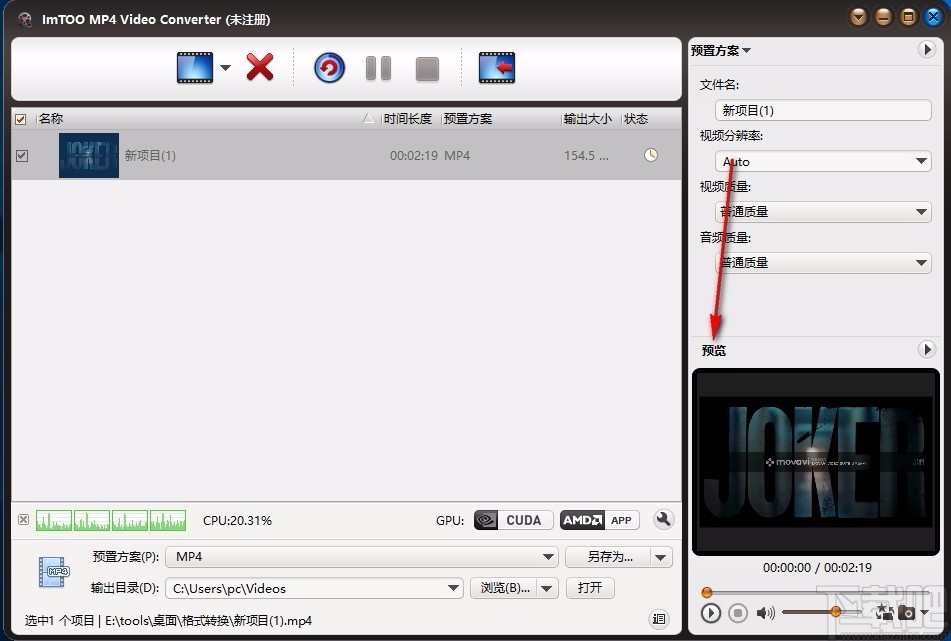Select AMD APP acceleration
This screenshot has height=641, width=951.
599,520
